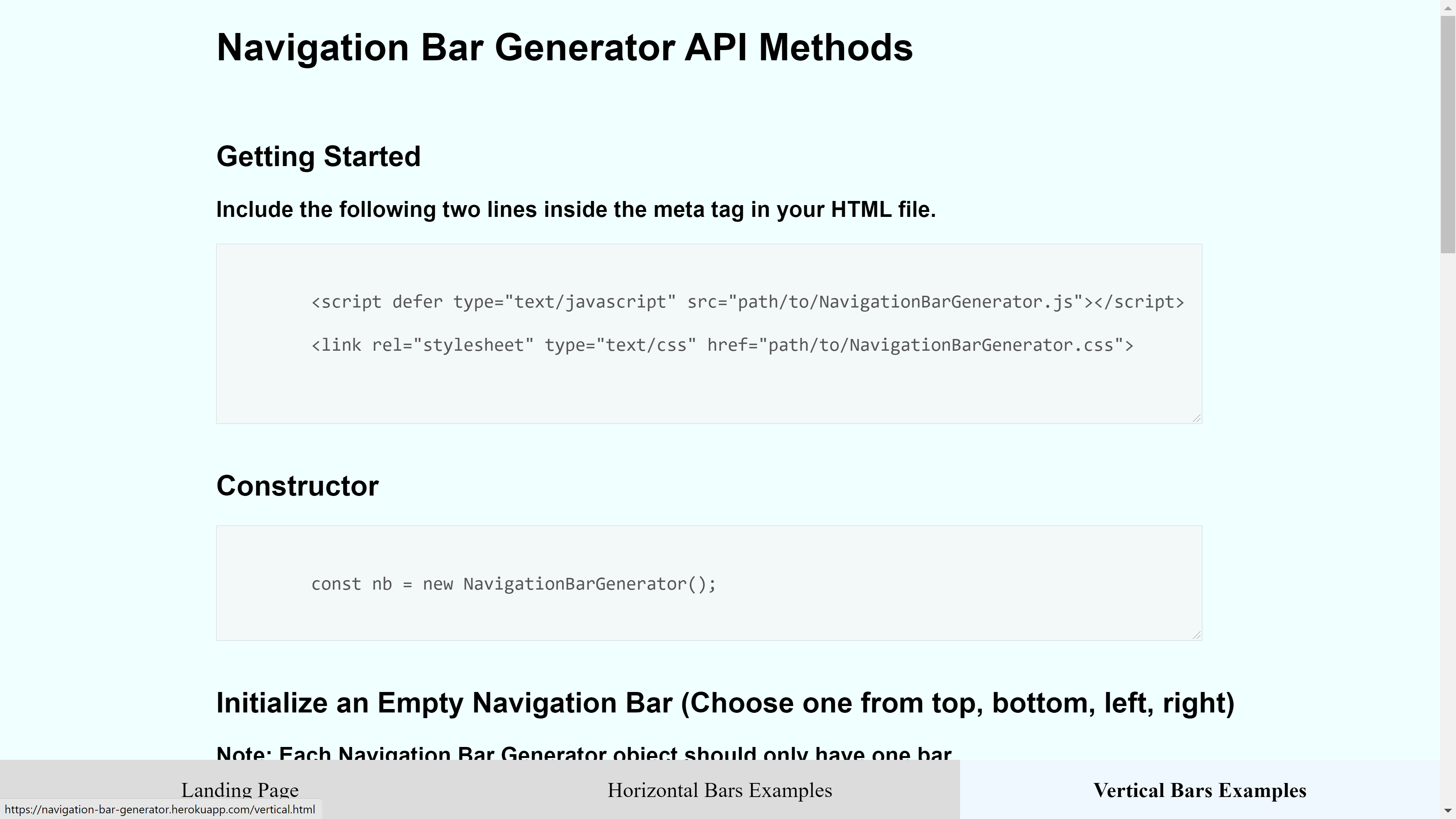Click the page scrollbar up arrow
This screenshot has width=1456, height=819.
1448,7
